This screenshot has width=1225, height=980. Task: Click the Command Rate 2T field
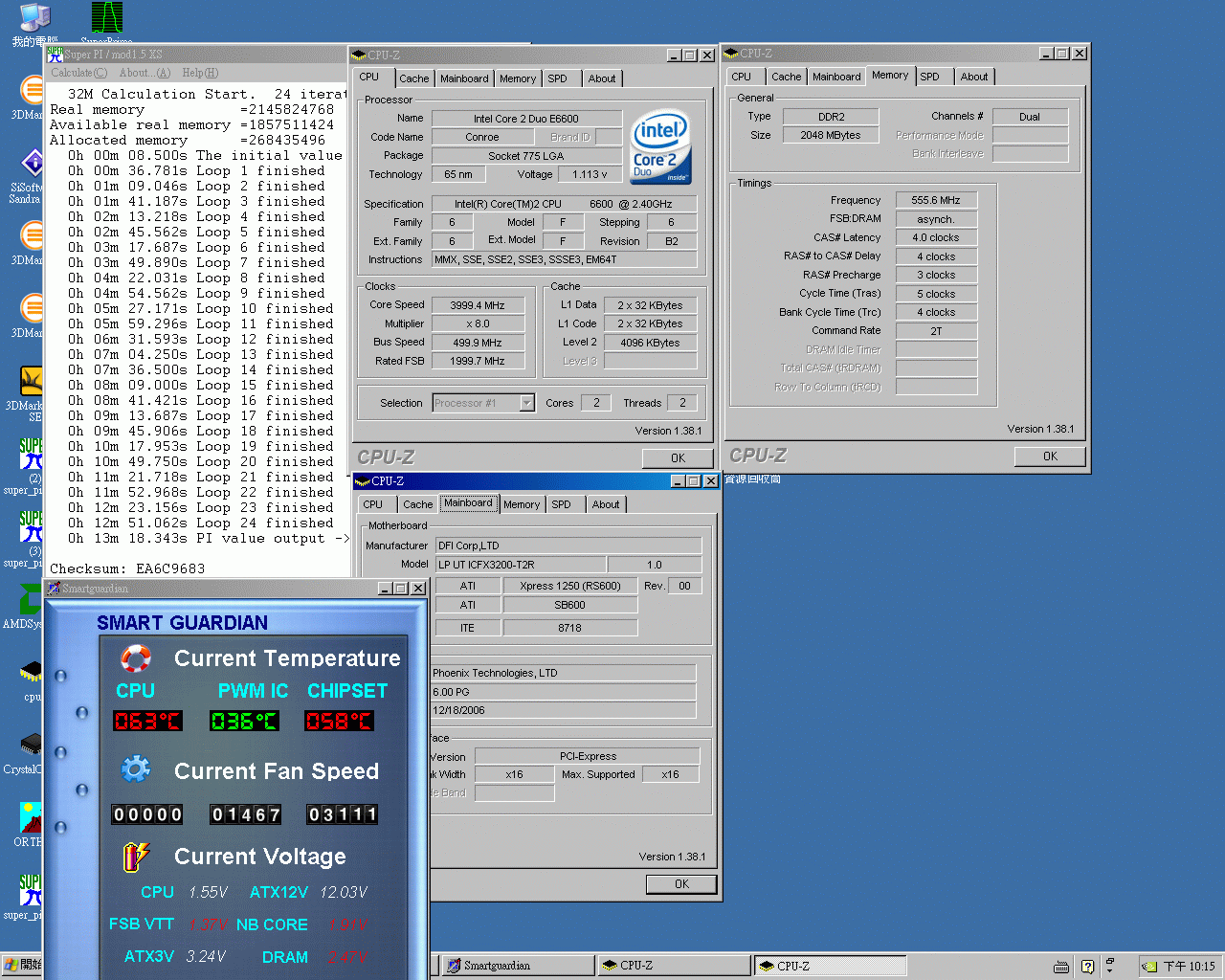[936, 331]
